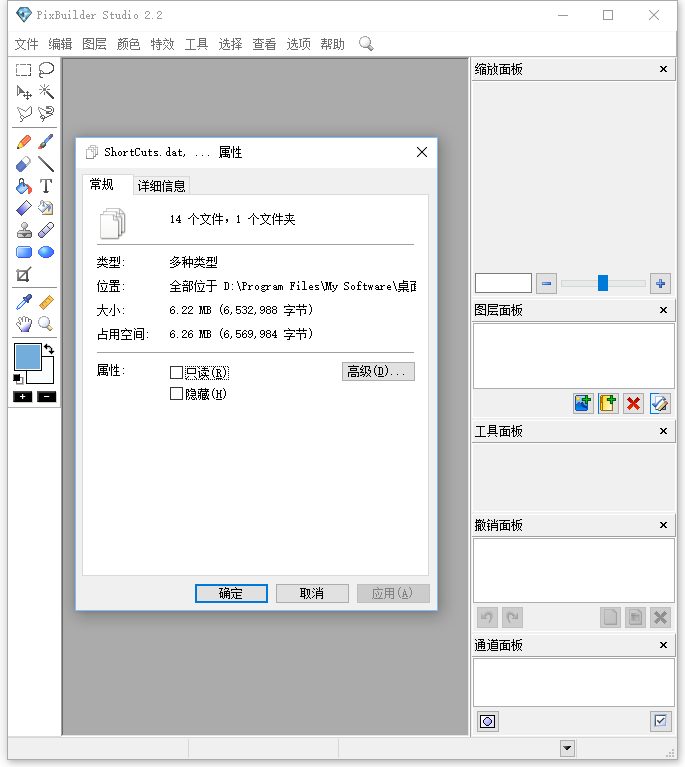Switch to the 详细信息 tab
The image size is (685, 767).
(x=162, y=186)
